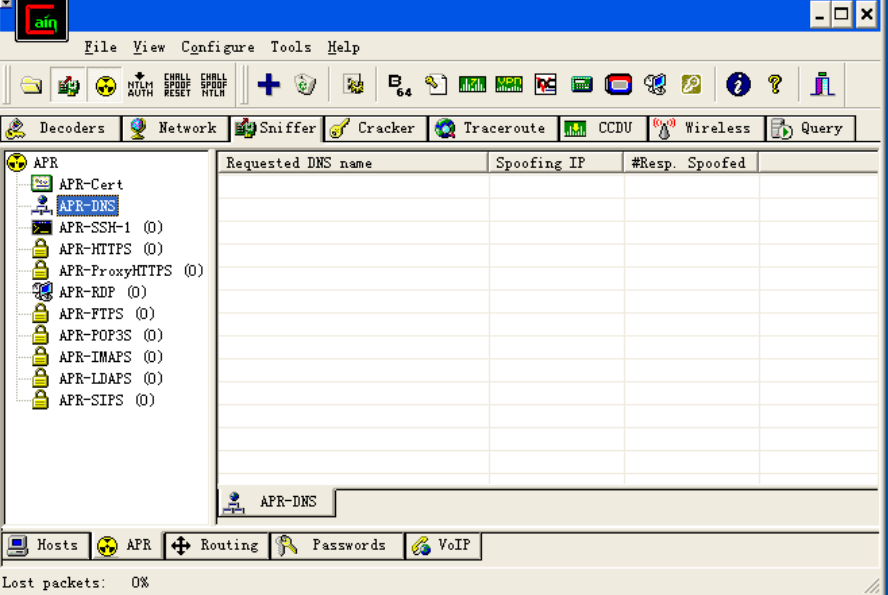Click the Cain application logo icon

click(x=42, y=20)
